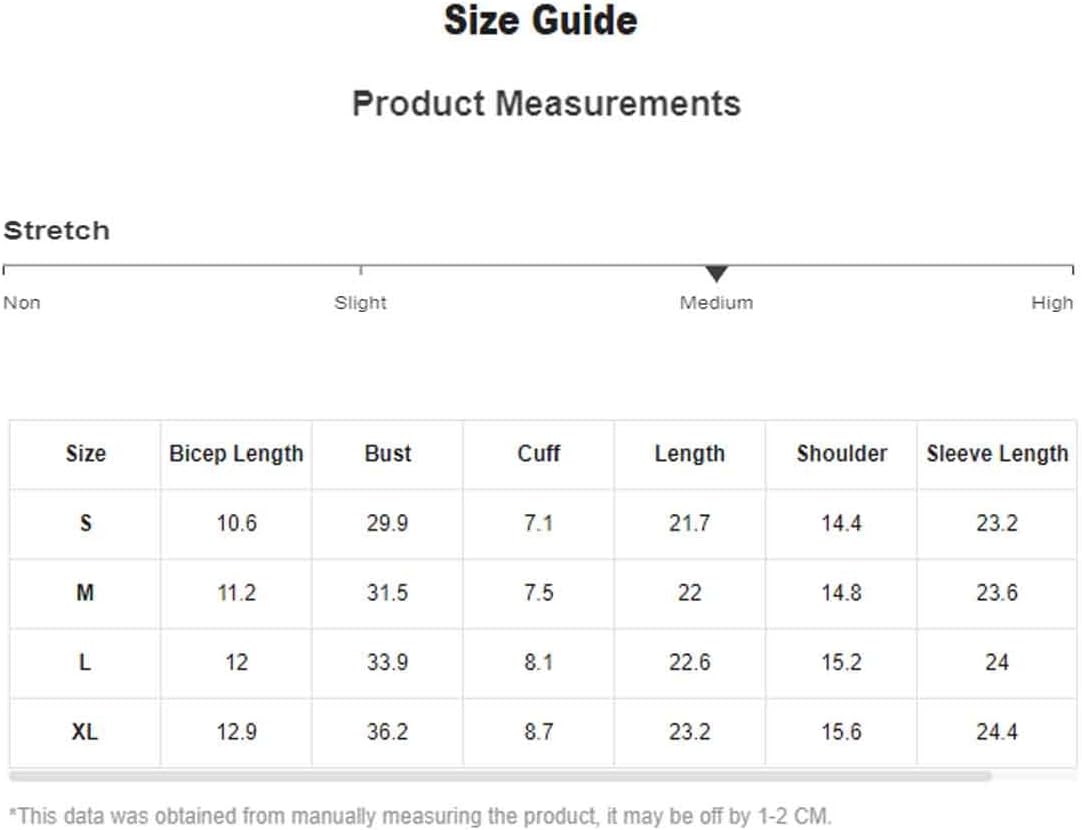
Task: Click the Cuff column header
Action: (x=539, y=454)
